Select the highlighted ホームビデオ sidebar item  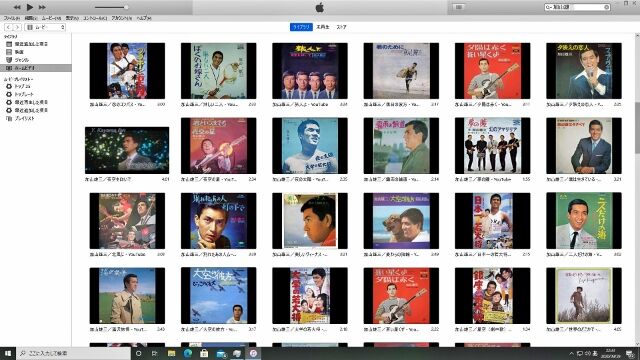36,68
